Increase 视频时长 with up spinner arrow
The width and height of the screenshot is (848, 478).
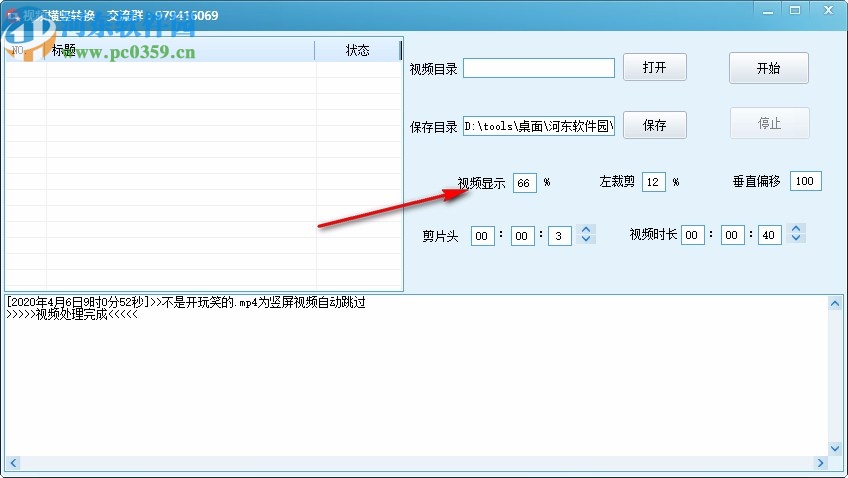pyautogui.click(x=796, y=228)
